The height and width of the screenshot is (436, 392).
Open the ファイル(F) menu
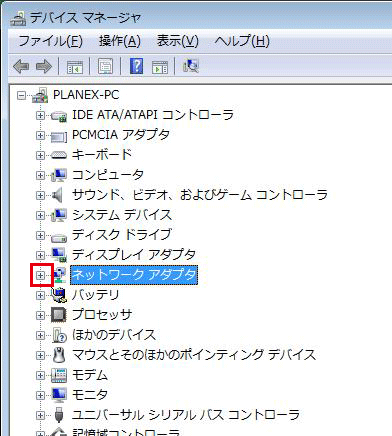[x=50, y=41]
